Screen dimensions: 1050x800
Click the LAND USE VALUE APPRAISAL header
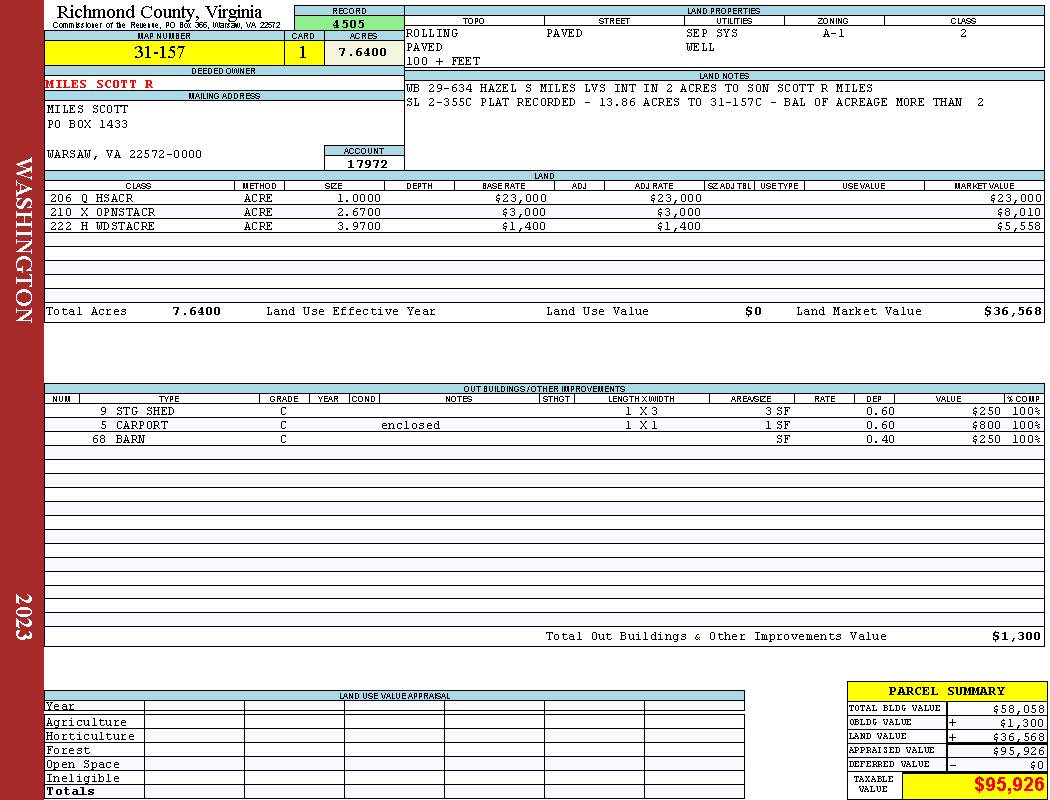[394, 696]
